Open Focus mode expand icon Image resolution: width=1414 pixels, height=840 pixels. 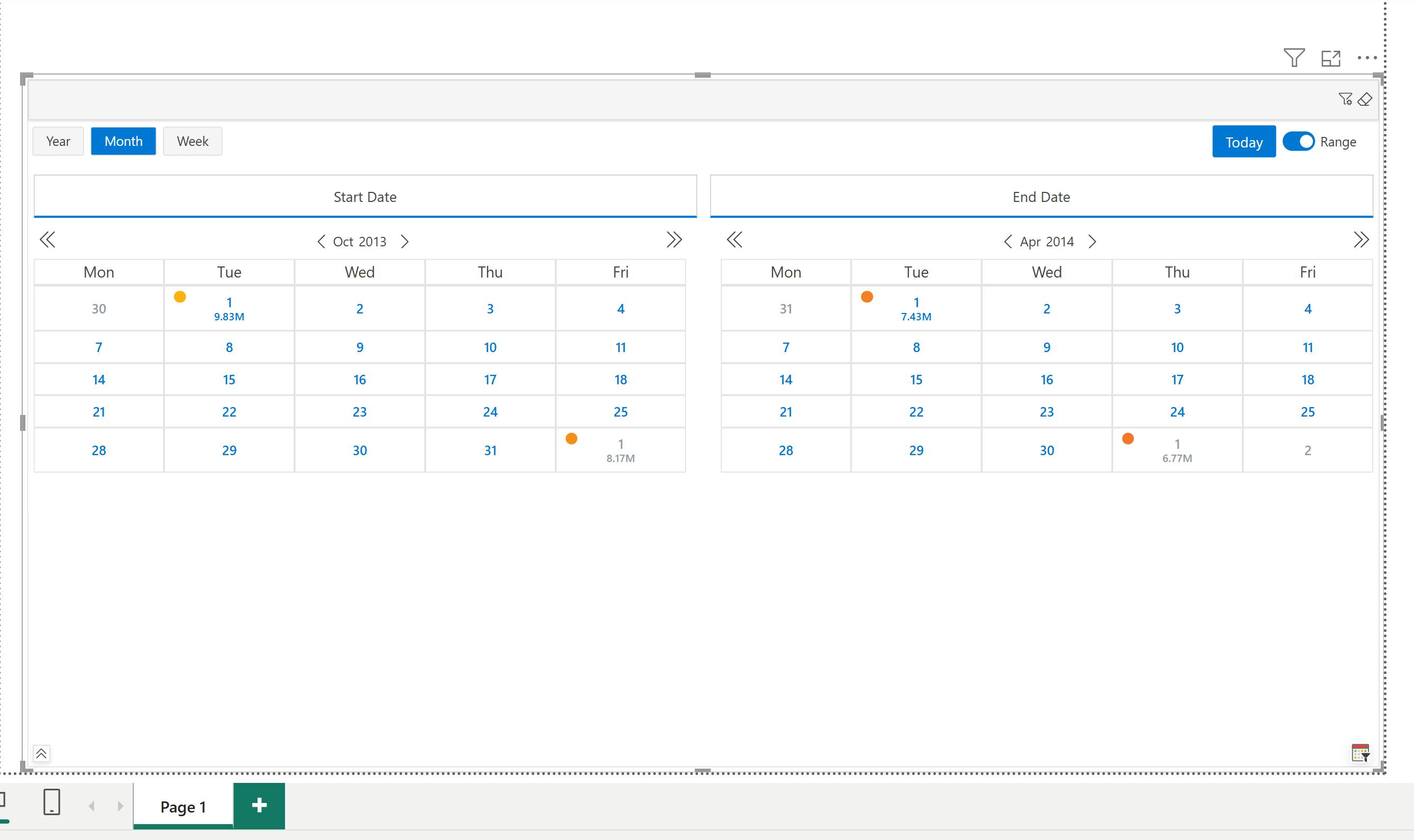point(1331,58)
